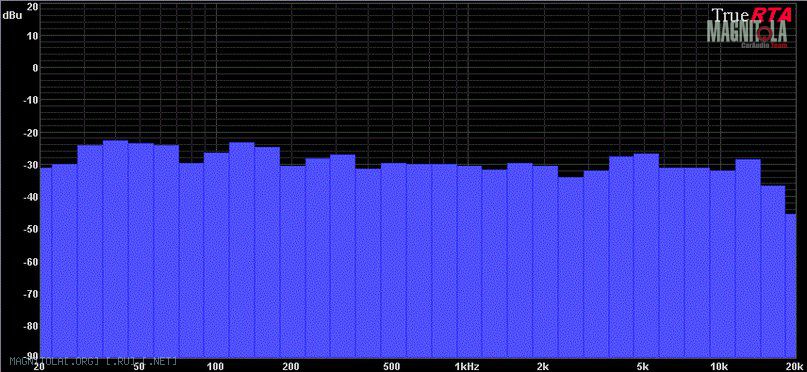Click the dBu axis label
This screenshot has width=807, height=372.
pos(12,16)
